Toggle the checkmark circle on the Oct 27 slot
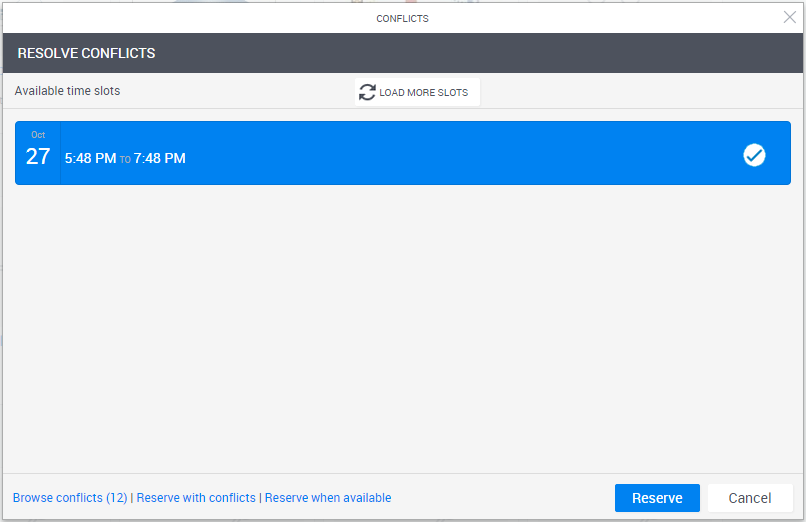Viewport: 806px width, 522px height. [x=754, y=155]
